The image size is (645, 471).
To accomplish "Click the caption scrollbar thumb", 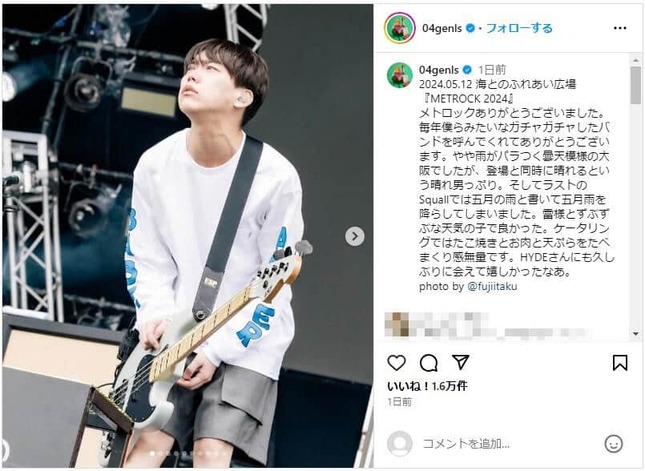I will pos(635,85).
